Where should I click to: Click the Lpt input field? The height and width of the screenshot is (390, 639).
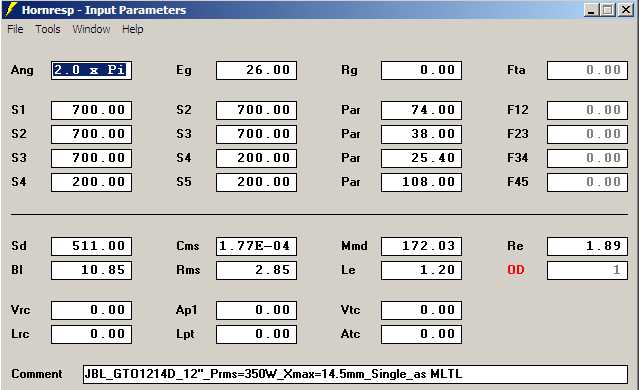[x=256, y=334]
